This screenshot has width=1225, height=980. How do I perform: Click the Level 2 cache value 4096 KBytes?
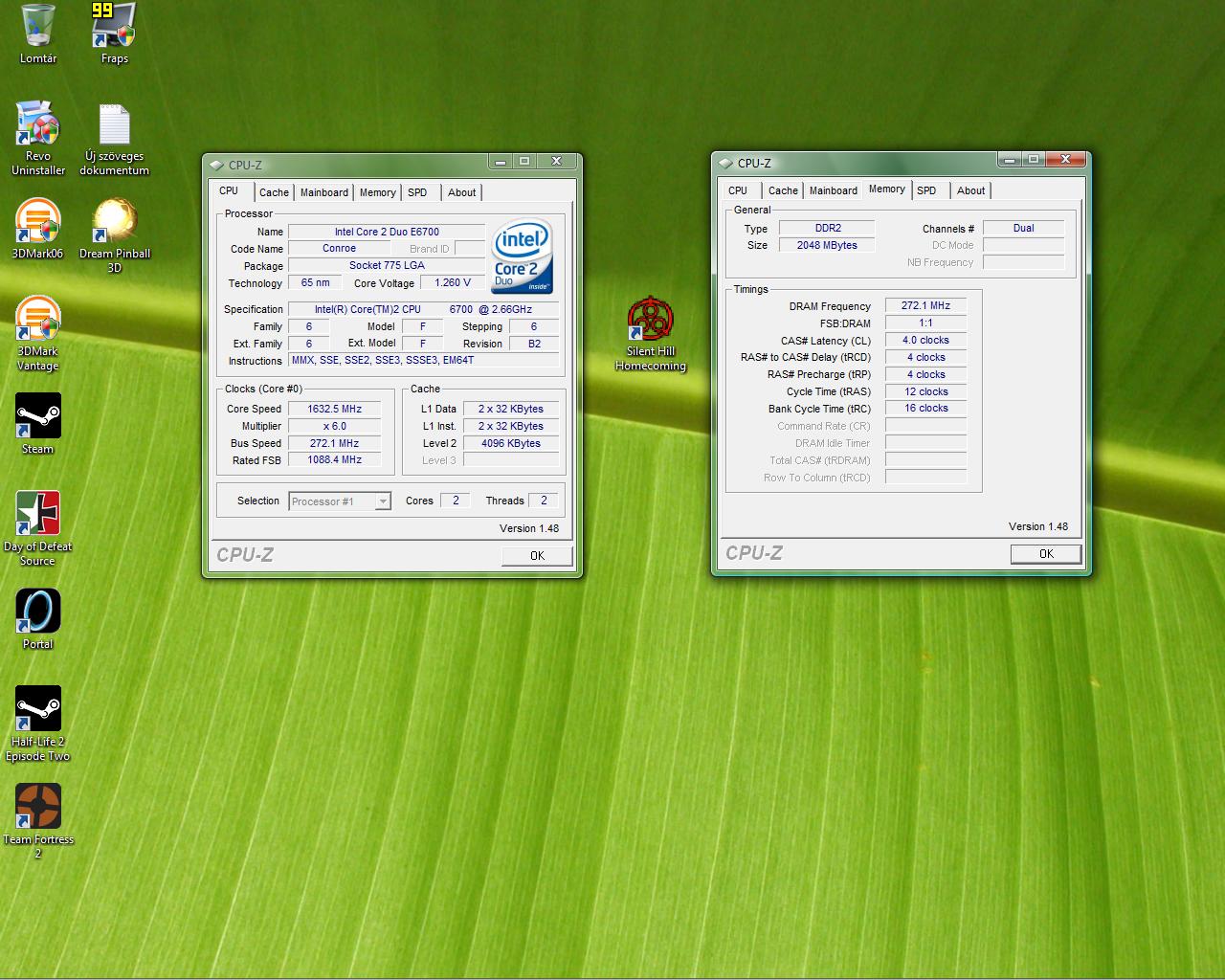[x=511, y=443]
